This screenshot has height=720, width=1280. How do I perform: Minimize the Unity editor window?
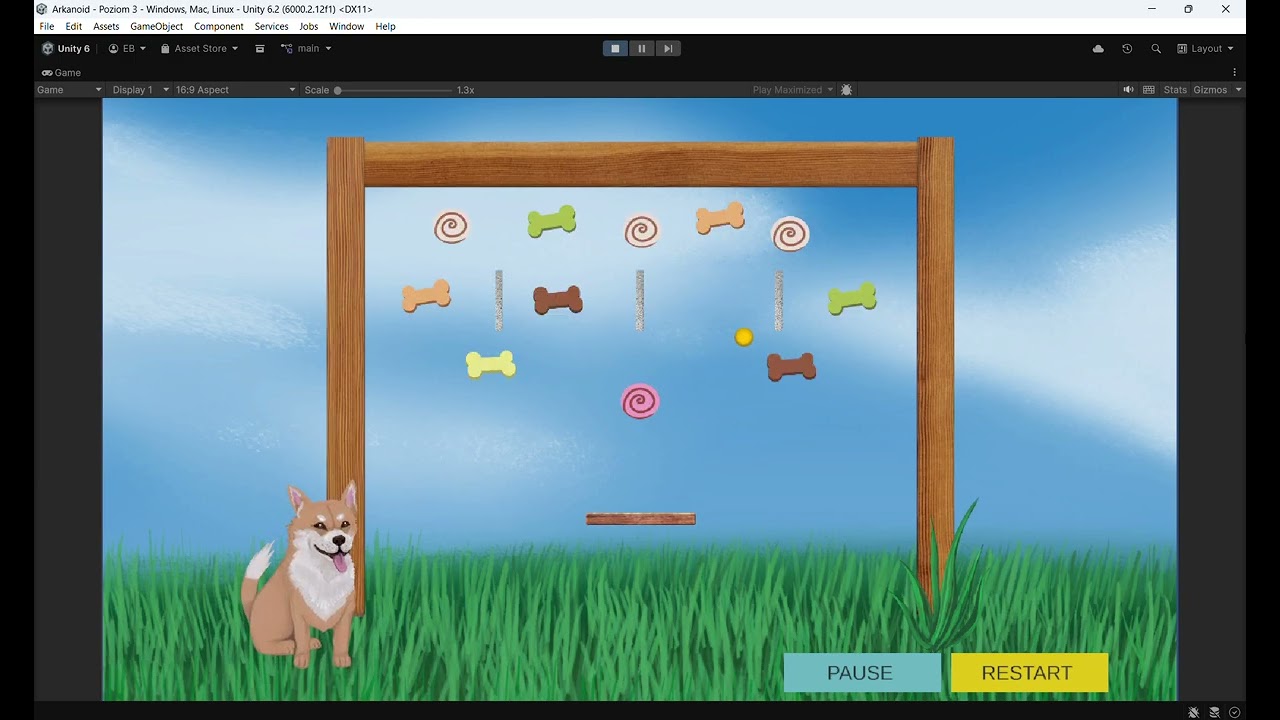(1152, 9)
